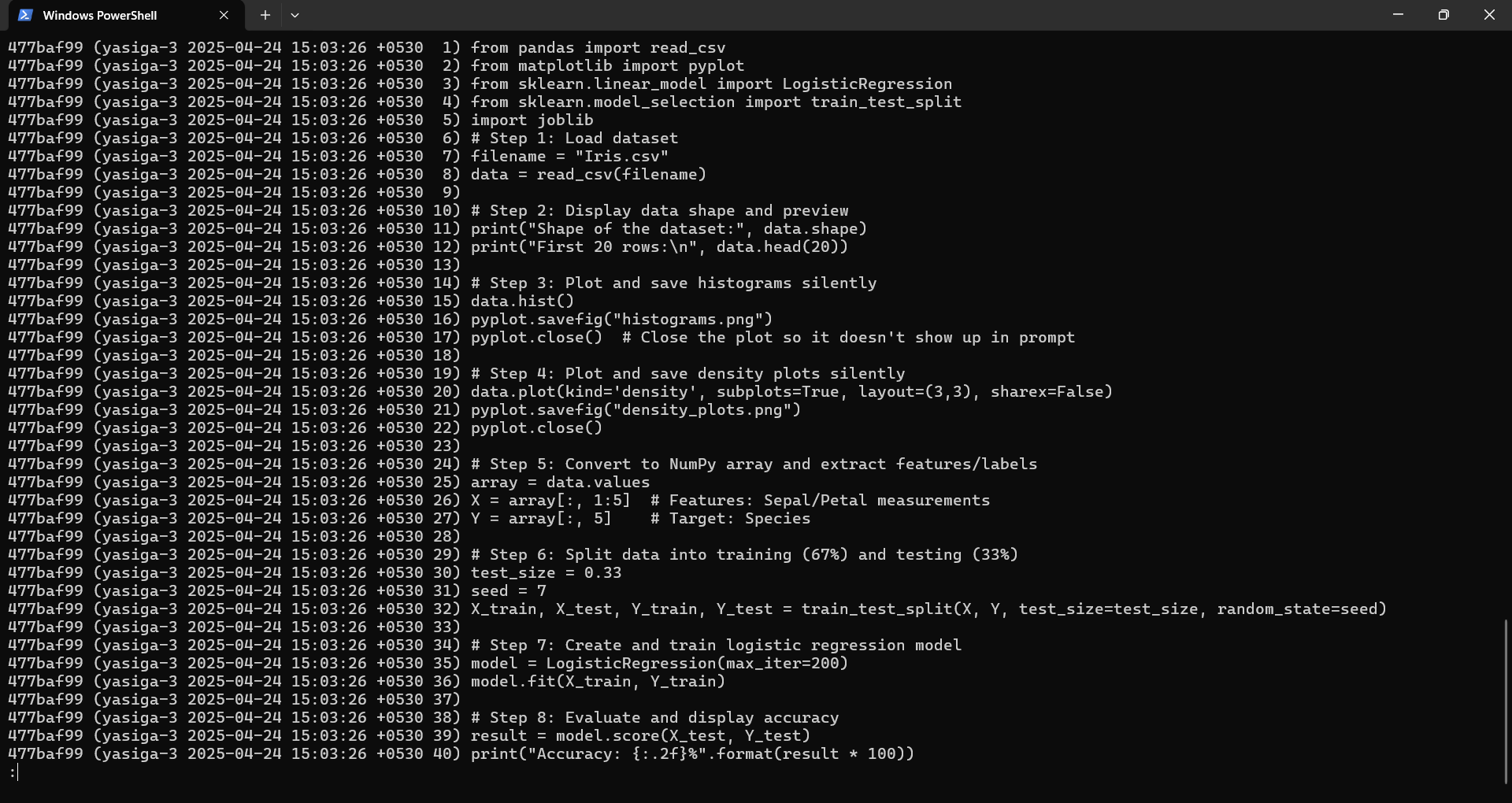Close the terminal window
The height and width of the screenshot is (803, 1512).
(x=1489, y=15)
